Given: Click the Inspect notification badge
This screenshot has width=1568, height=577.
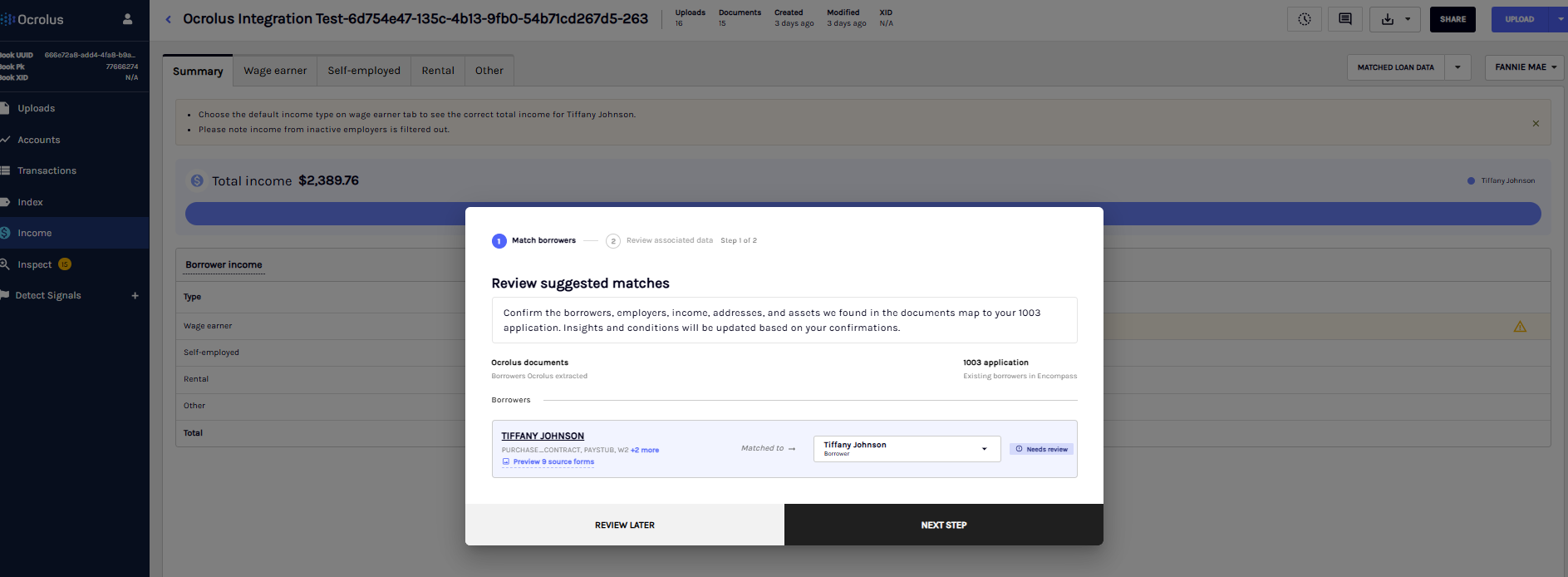Looking at the screenshot, I should point(65,264).
